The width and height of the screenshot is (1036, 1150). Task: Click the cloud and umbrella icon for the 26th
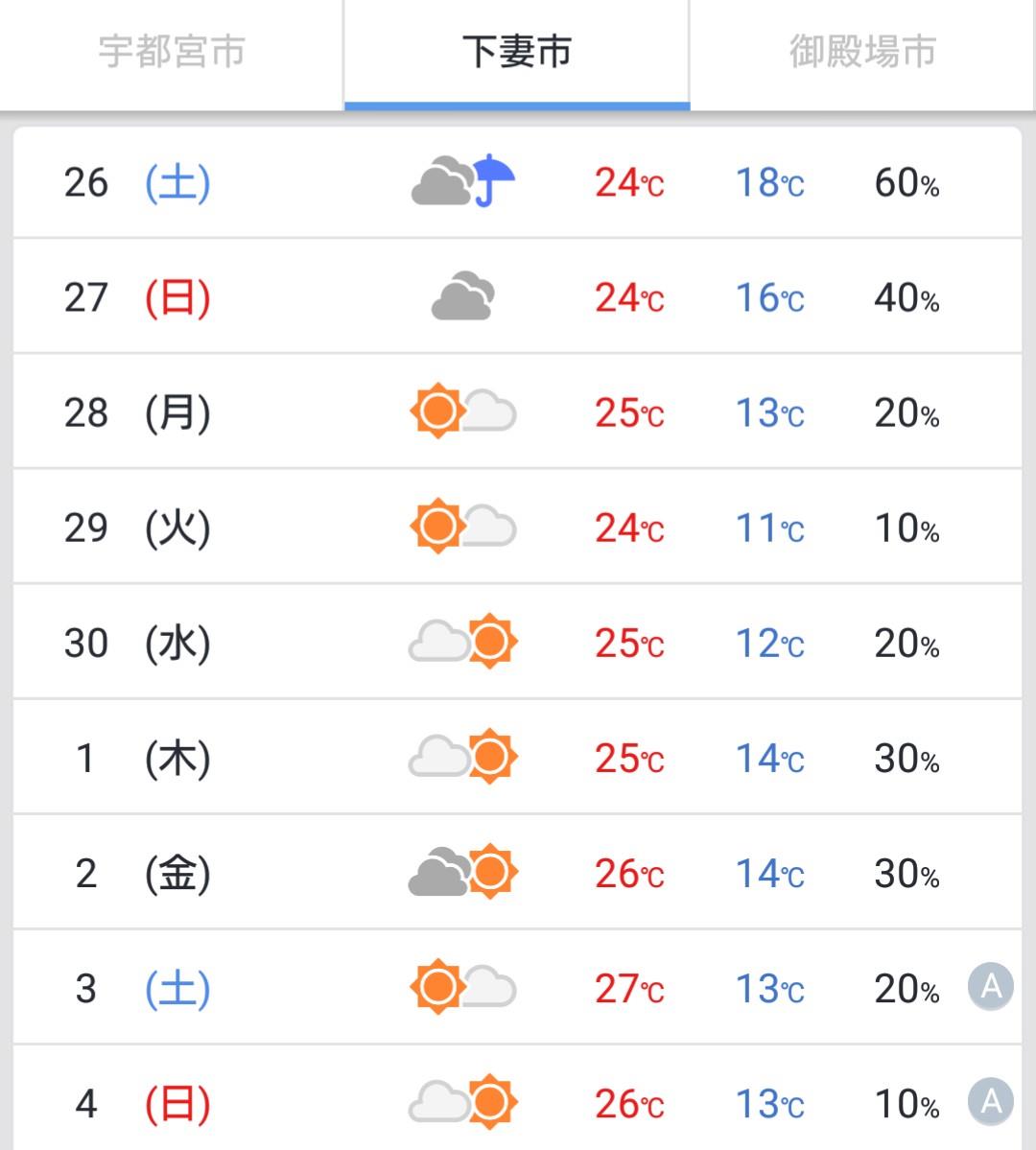point(463,181)
